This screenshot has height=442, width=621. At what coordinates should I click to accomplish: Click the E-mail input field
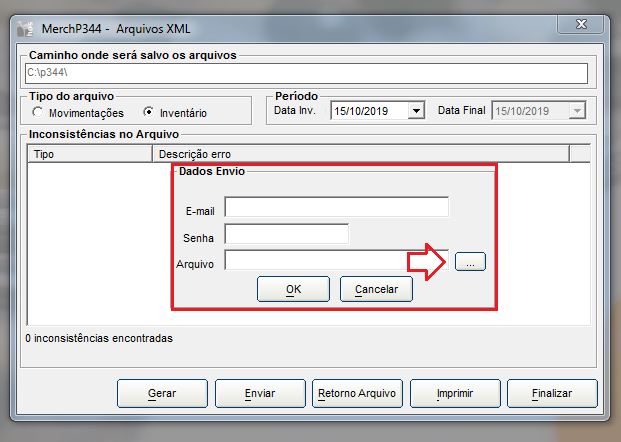tap(336, 207)
